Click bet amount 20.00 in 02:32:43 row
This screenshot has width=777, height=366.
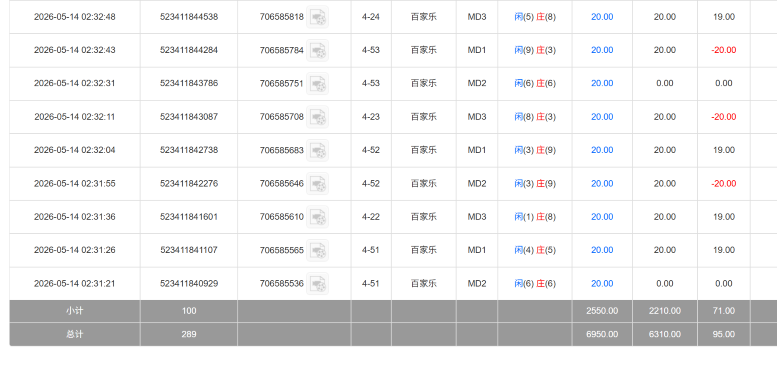tap(602, 50)
